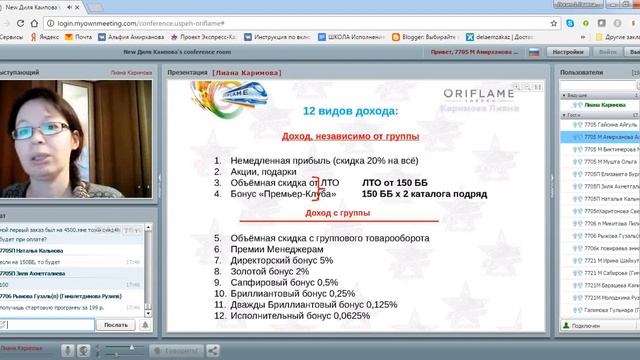This screenshot has width=640, height=360.
Task: Open Инструкция по вкл bookmark
Action: [277, 37]
